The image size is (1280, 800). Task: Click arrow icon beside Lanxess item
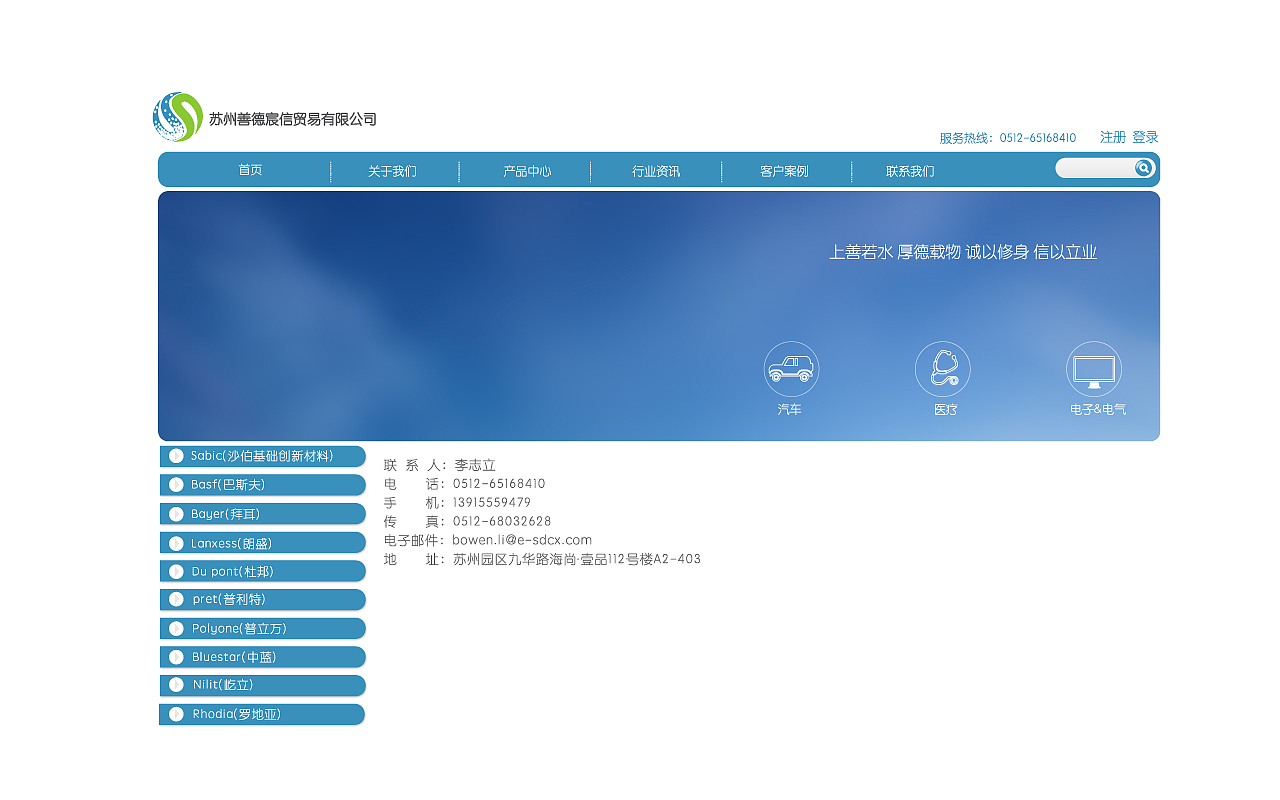[x=177, y=543]
